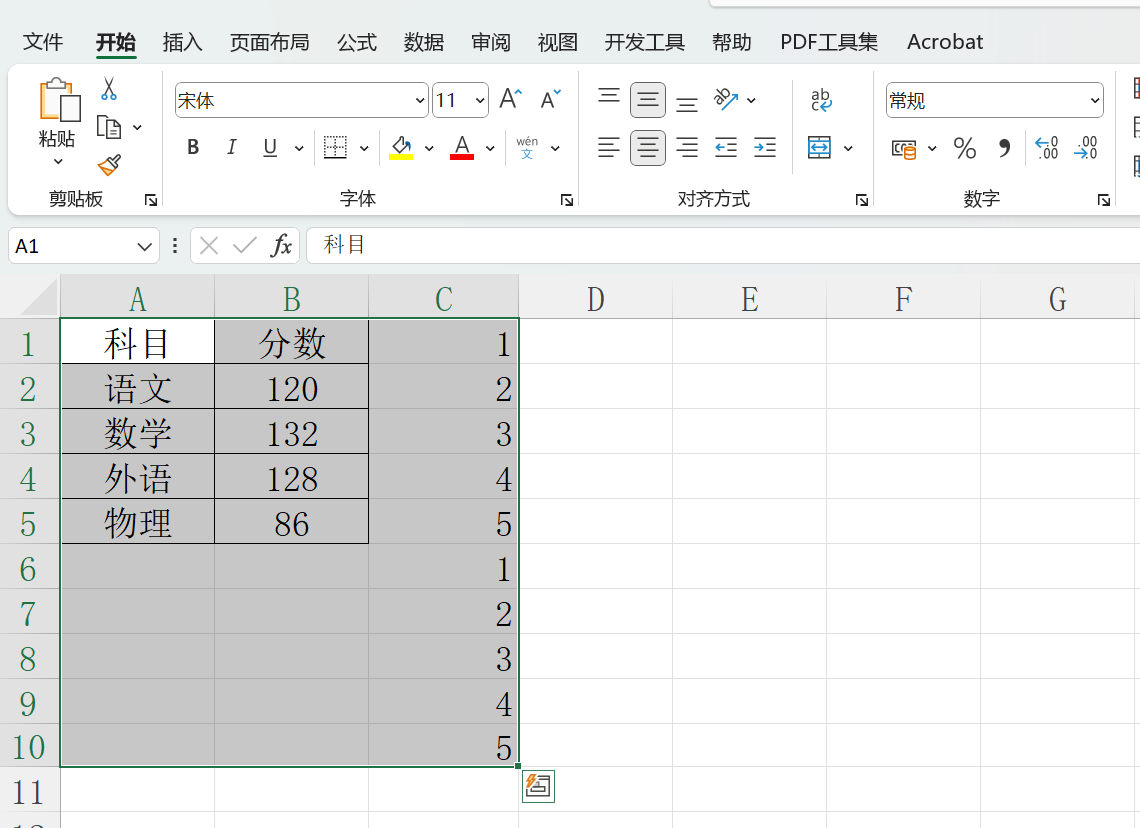Open 字体 group dialog launcher
1140x828 pixels.
(x=566, y=200)
